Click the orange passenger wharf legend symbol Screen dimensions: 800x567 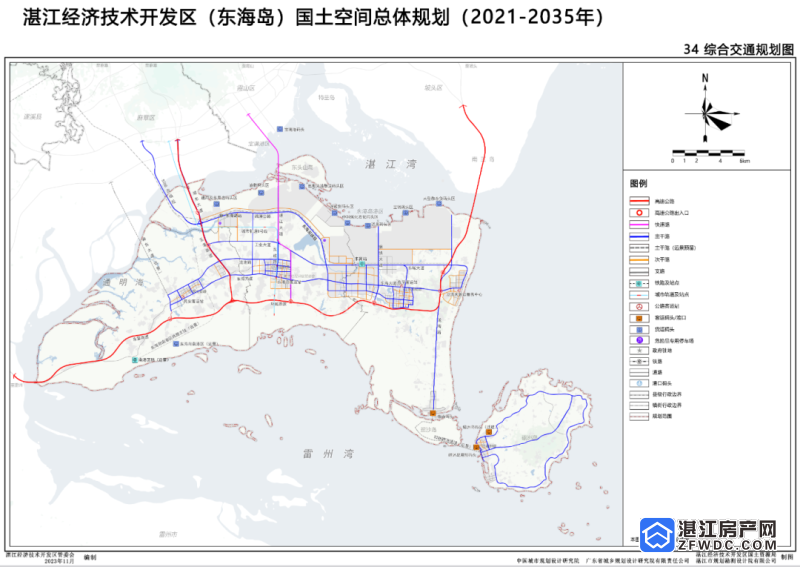639,317
